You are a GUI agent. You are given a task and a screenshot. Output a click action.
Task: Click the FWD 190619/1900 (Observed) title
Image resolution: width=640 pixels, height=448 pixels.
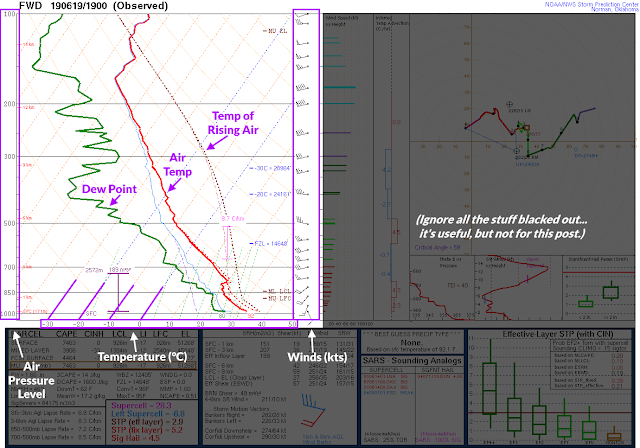[x=93, y=6]
